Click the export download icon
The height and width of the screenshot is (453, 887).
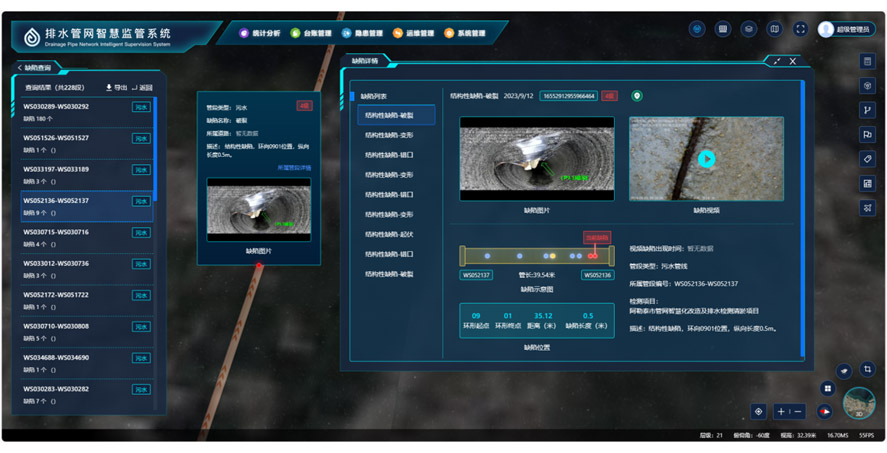coord(109,88)
